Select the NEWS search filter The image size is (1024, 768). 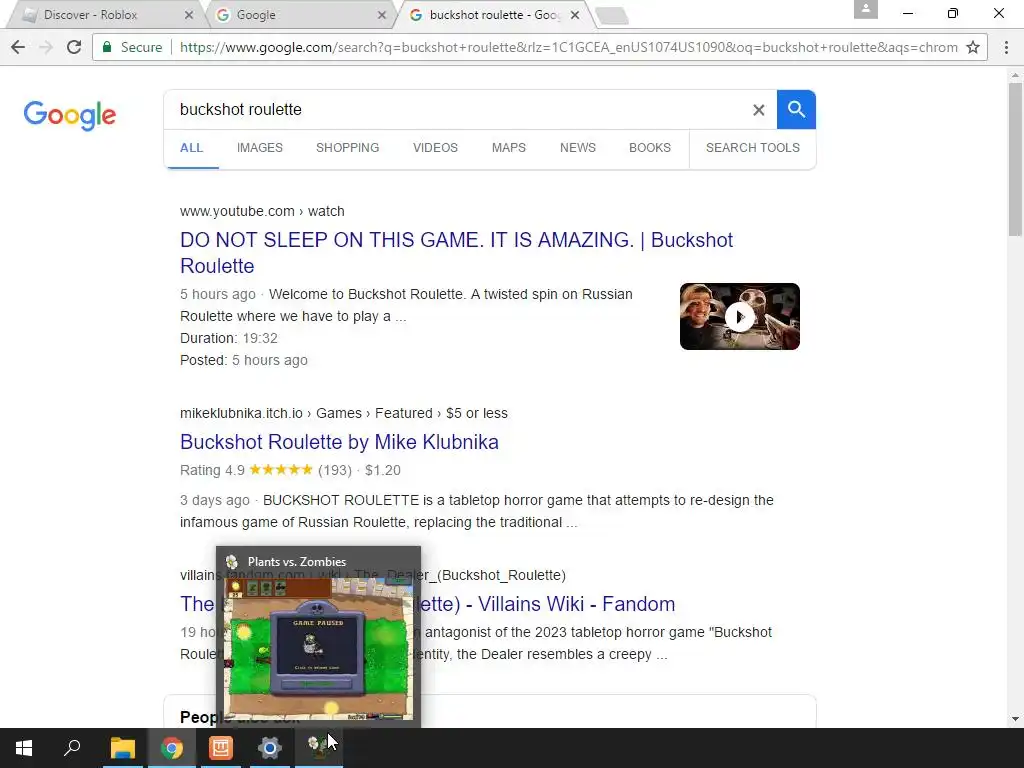pos(577,148)
